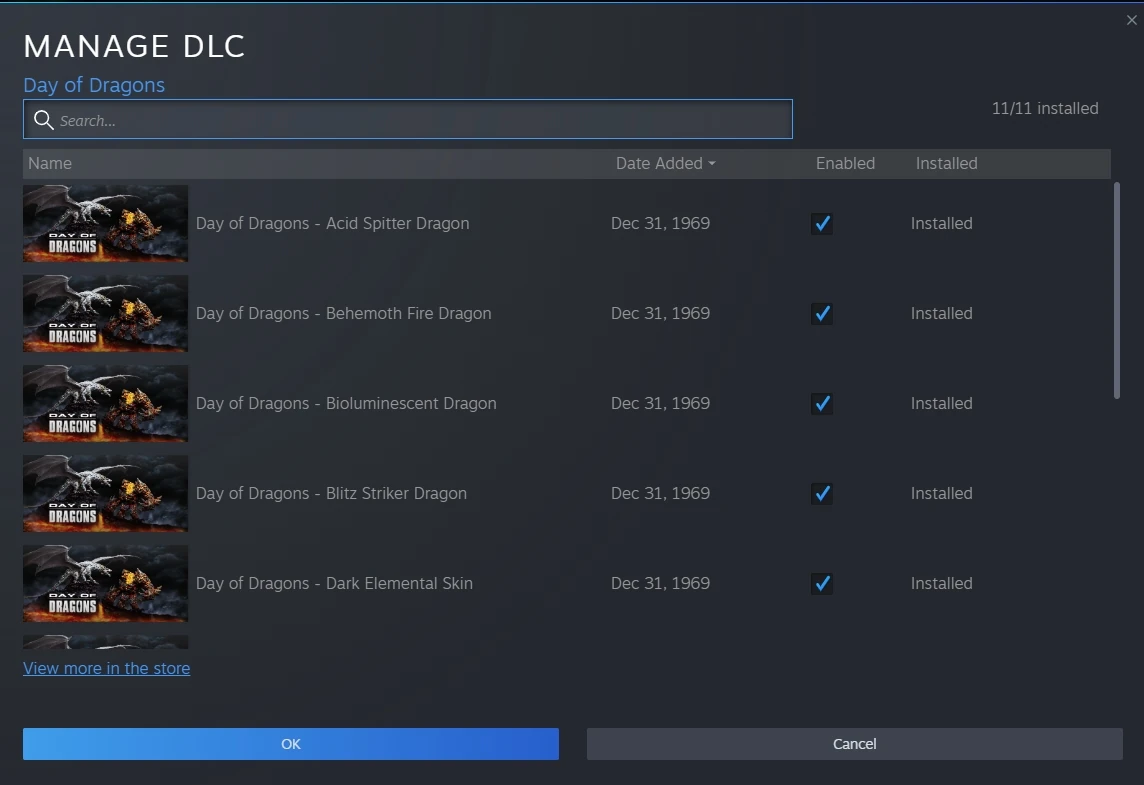Sort by Installed column header

(946, 163)
